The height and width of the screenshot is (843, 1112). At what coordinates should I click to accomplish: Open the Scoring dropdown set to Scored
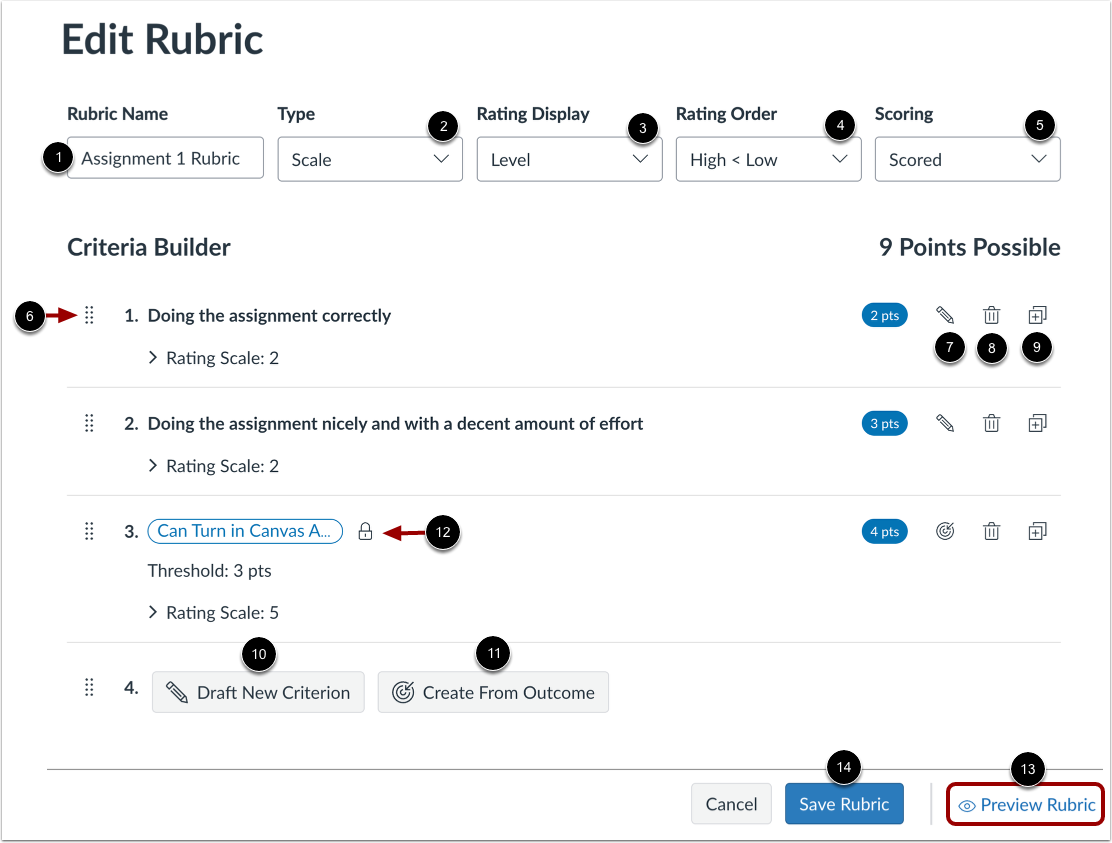tap(967, 158)
